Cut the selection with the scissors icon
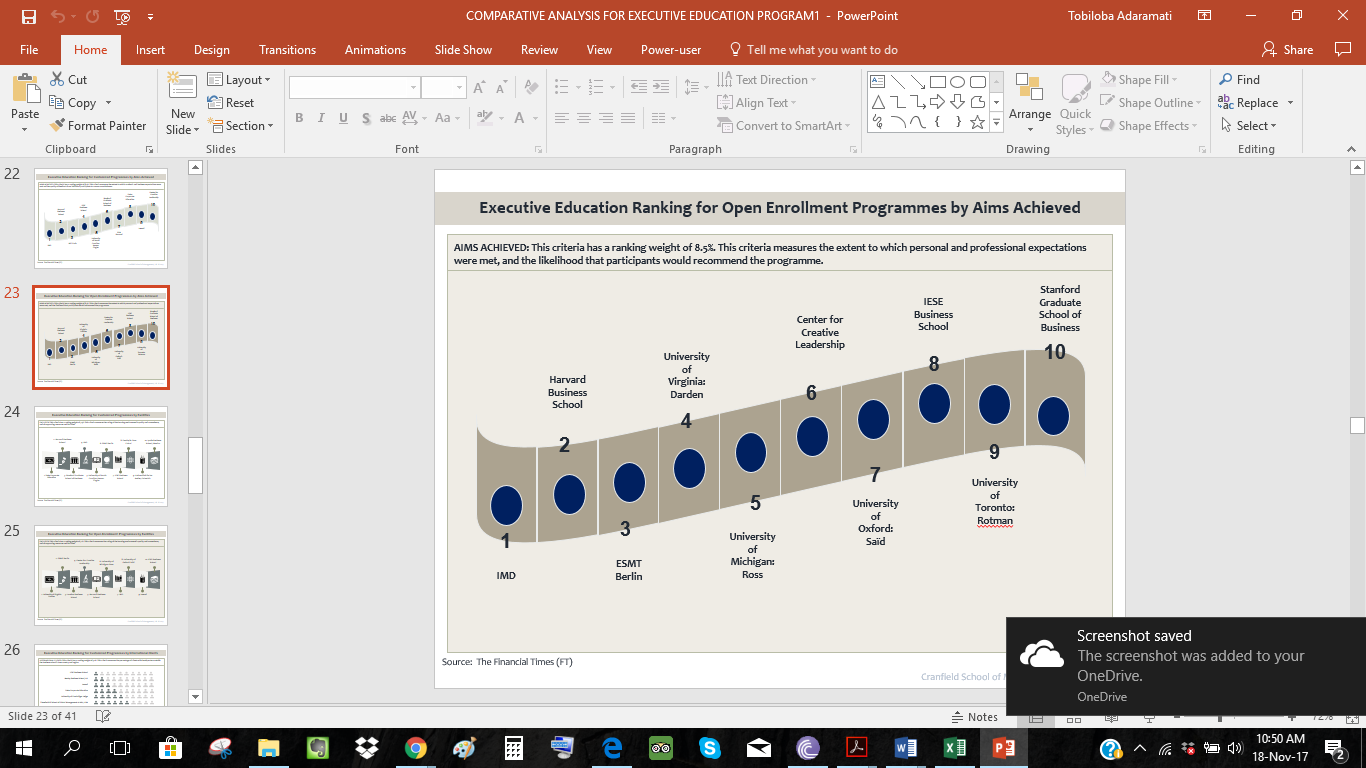This screenshot has width=1366, height=768. tap(57, 80)
